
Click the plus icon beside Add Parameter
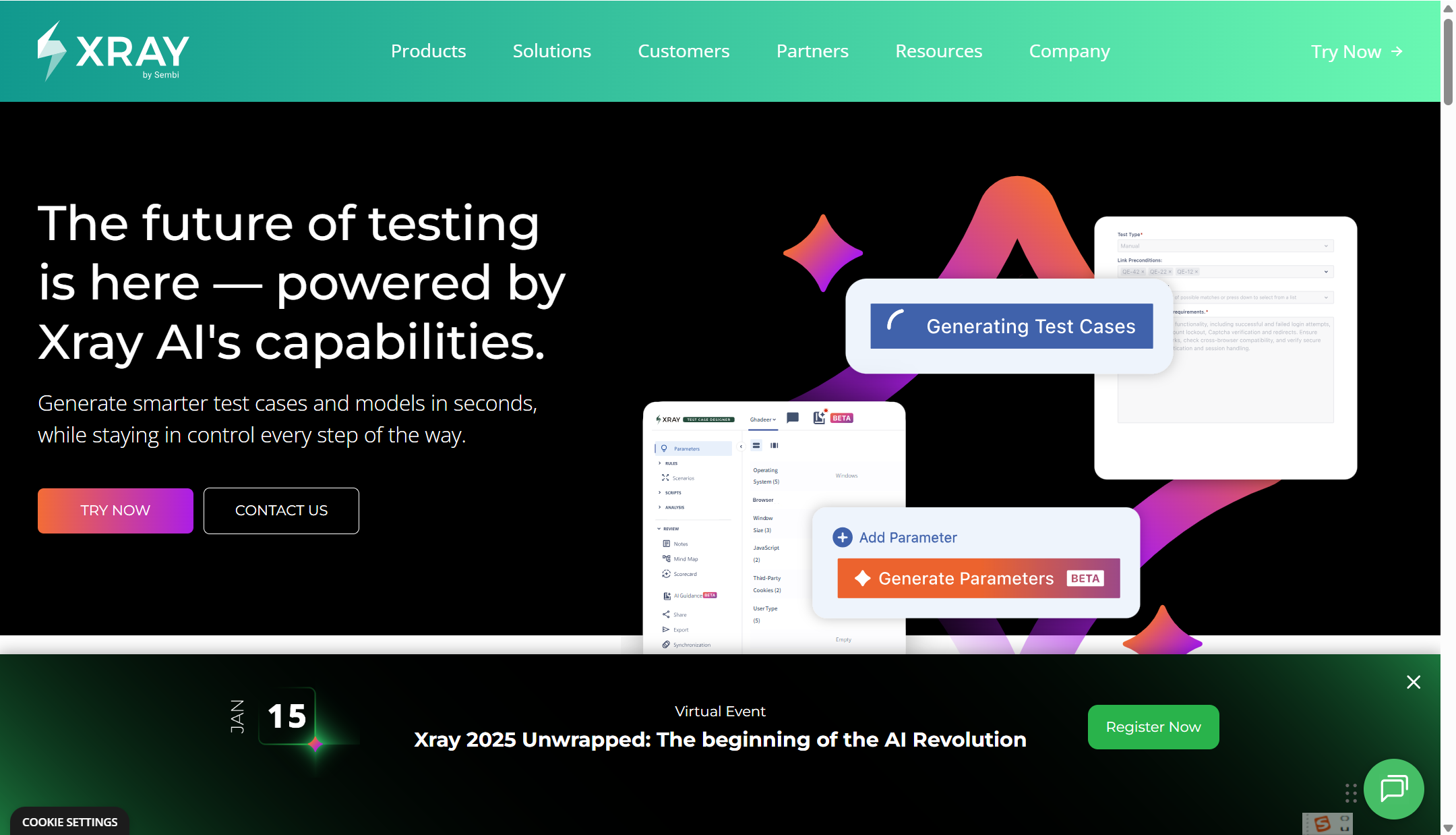(842, 538)
